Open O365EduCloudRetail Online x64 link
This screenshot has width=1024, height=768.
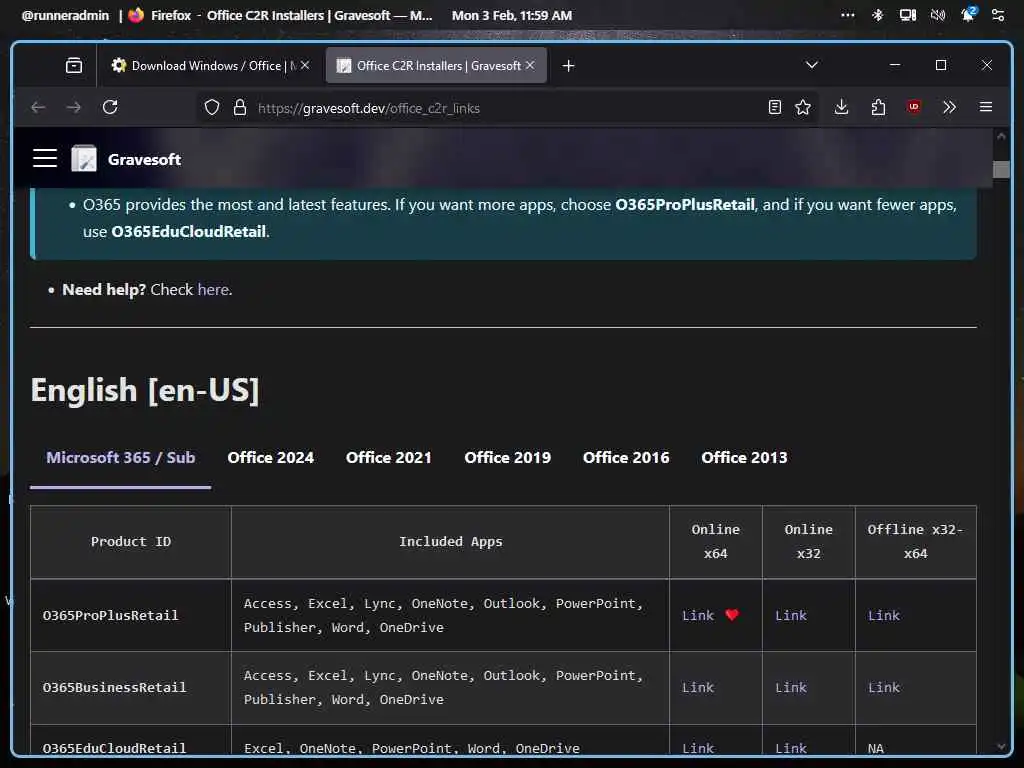[697, 748]
